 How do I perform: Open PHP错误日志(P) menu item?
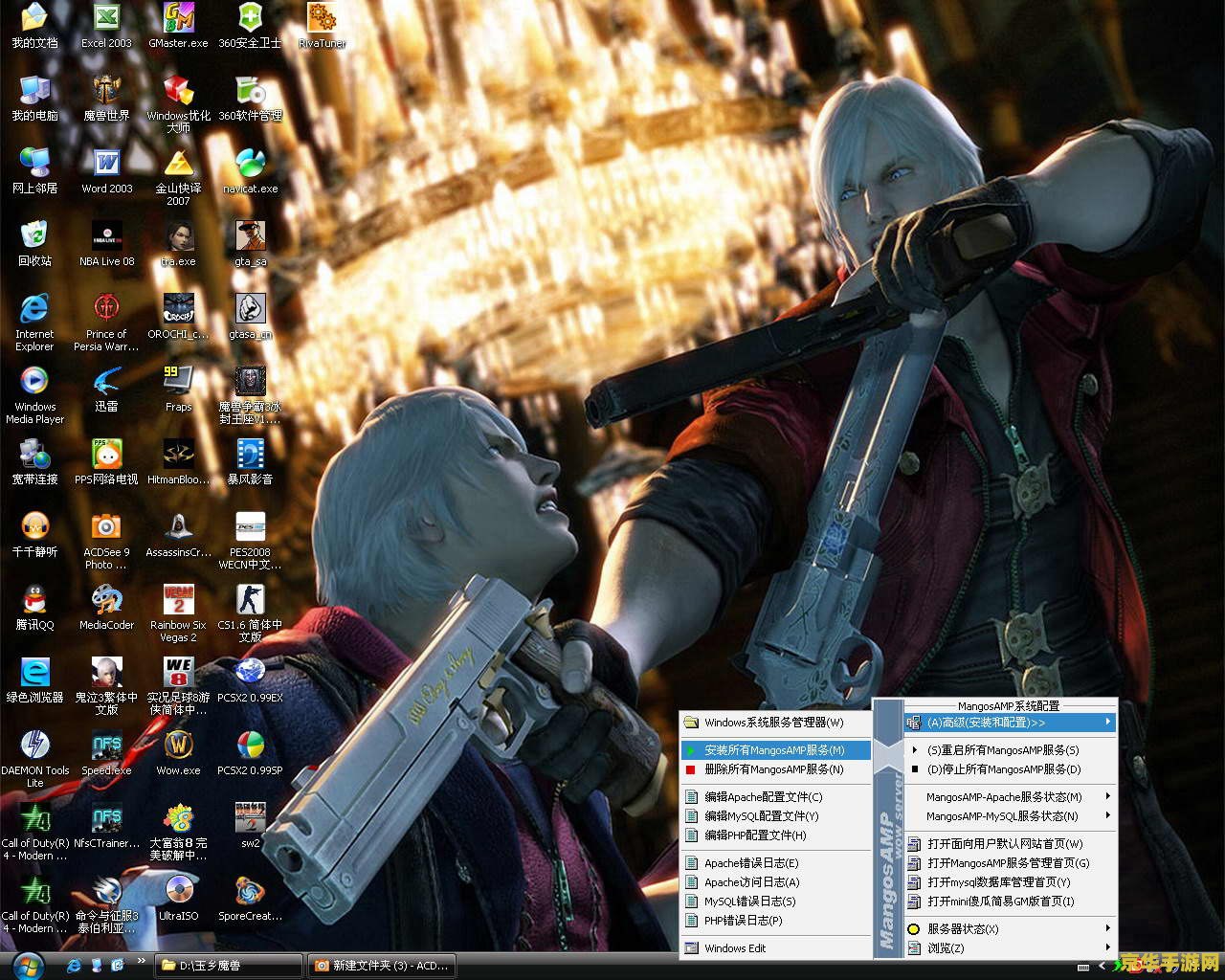coord(775,921)
